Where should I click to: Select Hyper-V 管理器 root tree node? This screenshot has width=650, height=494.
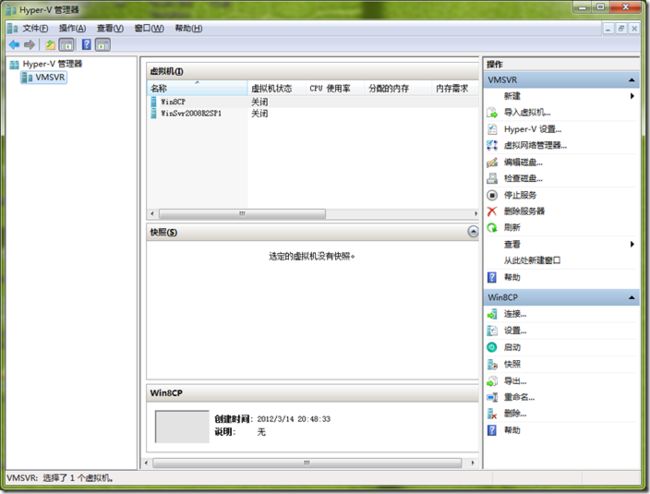[46, 64]
